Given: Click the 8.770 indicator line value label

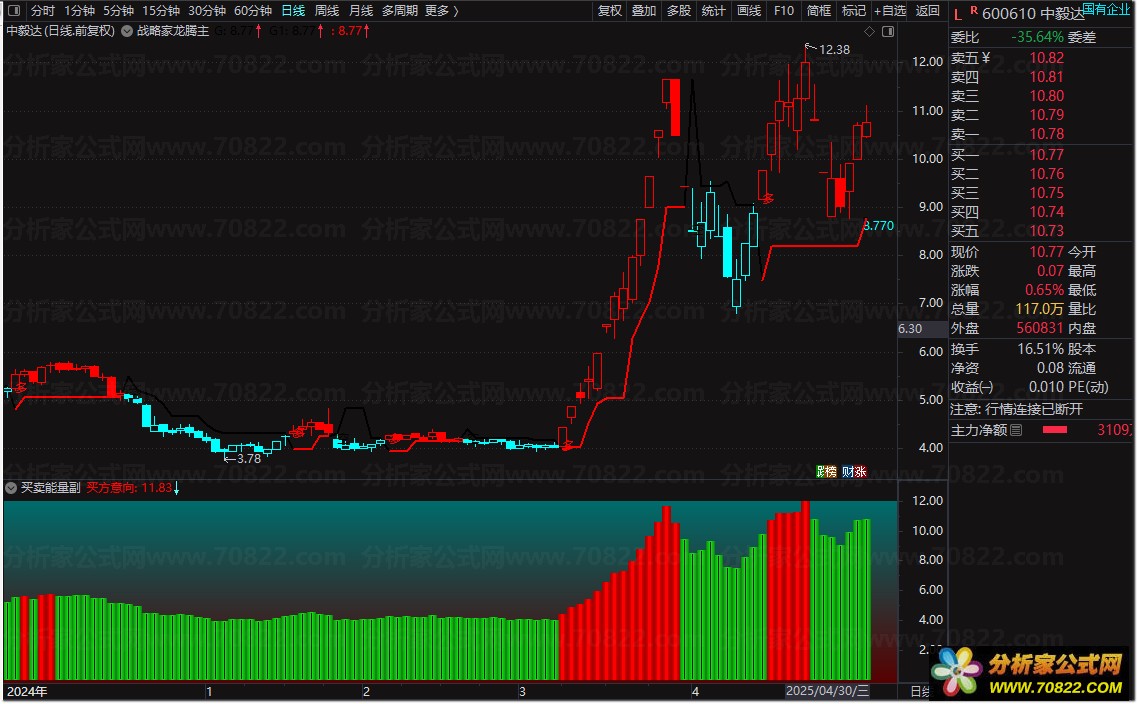Looking at the screenshot, I should (x=880, y=225).
